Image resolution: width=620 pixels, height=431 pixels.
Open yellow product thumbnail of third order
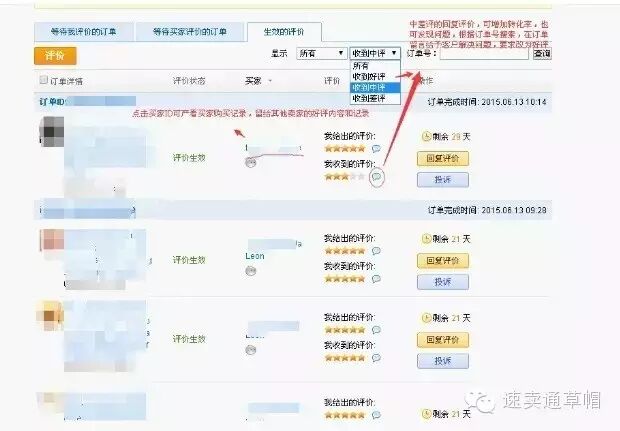50,316
